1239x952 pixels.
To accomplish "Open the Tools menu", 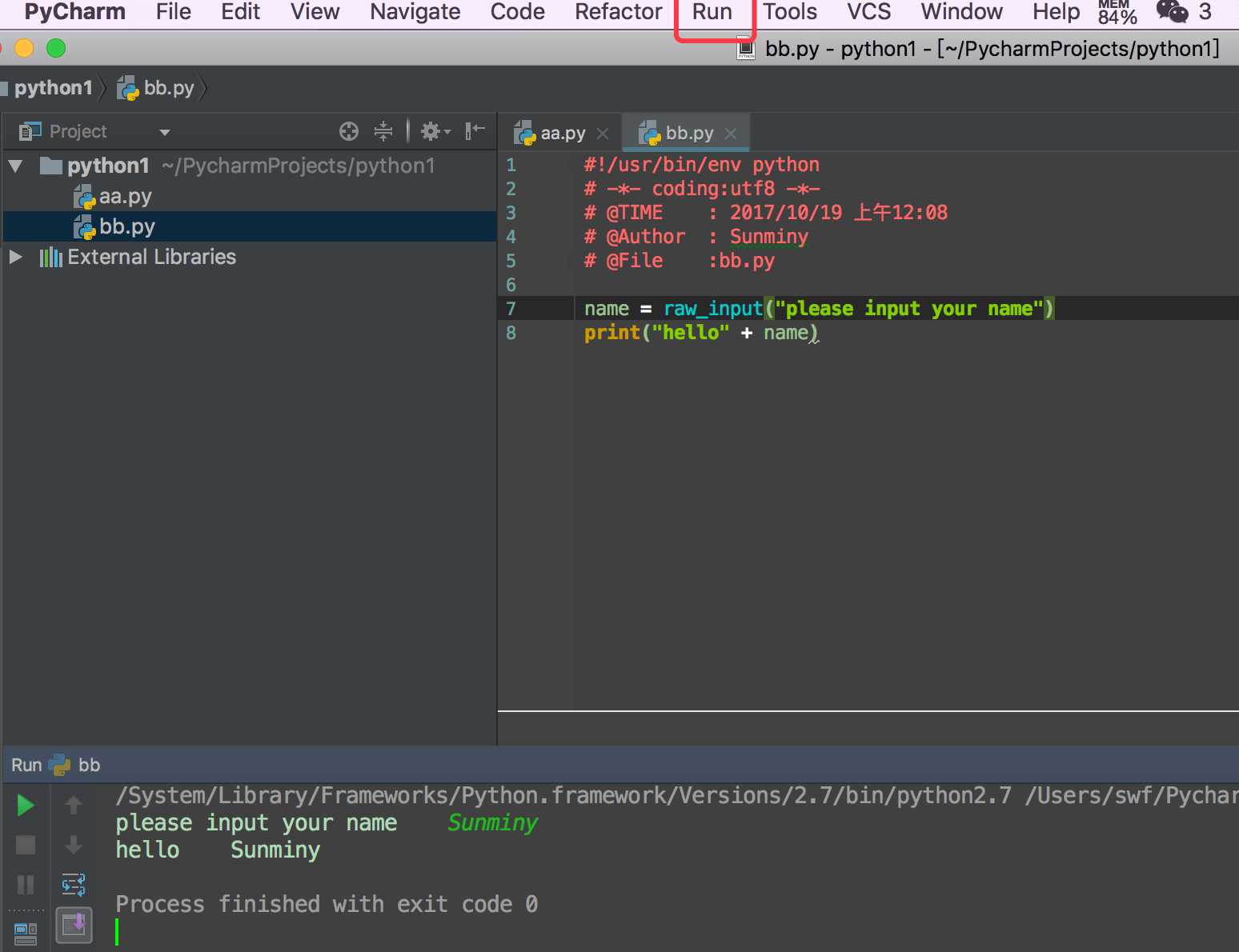I will click(789, 12).
